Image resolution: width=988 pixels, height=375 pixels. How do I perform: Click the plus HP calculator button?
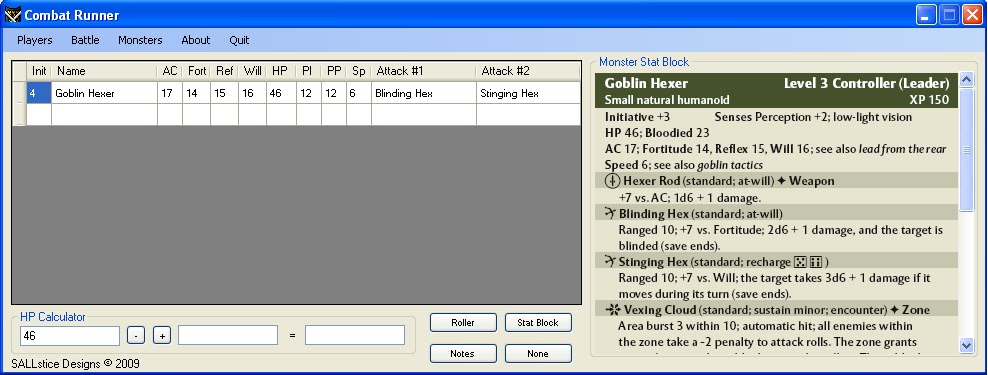click(162, 336)
